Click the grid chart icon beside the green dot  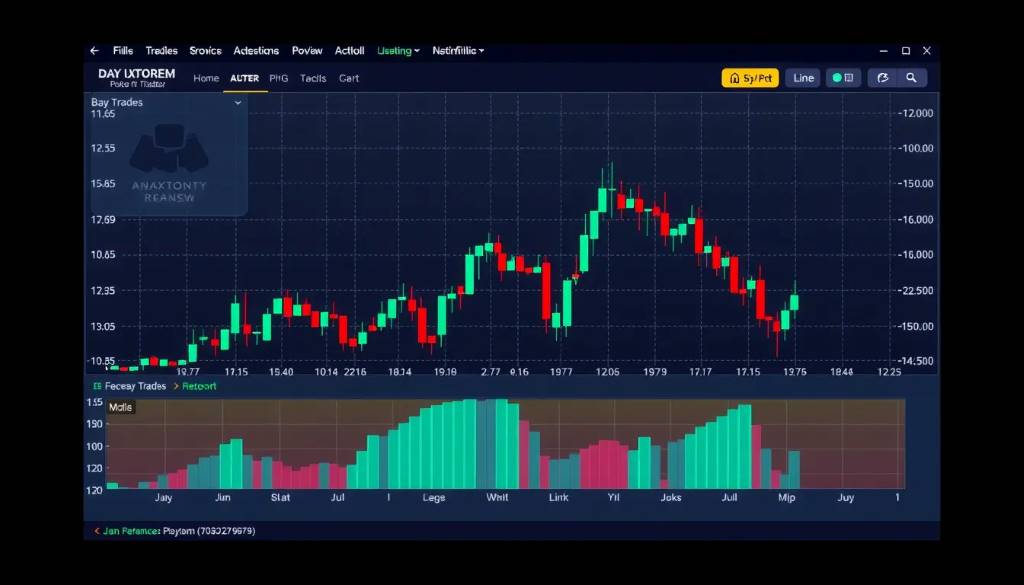click(849, 77)
